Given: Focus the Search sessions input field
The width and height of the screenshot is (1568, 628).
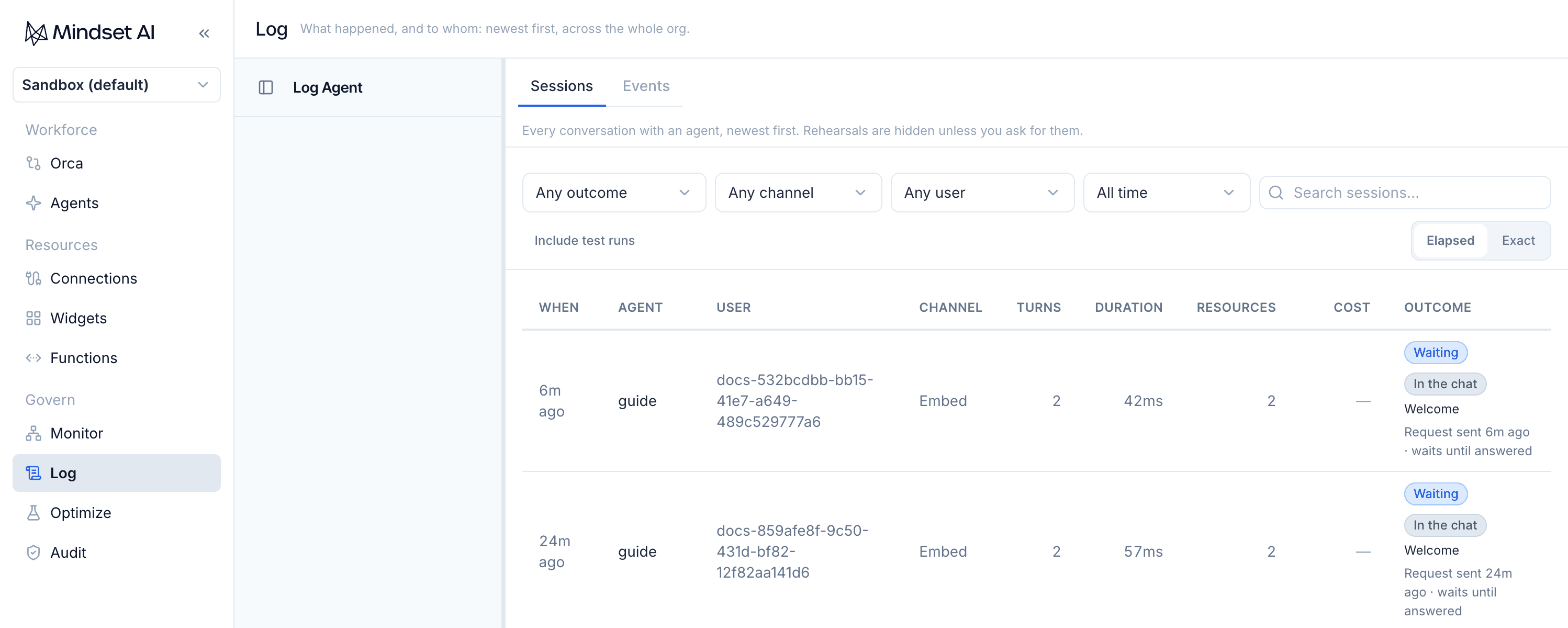Looking at the screenshot, I should (1405, 193).
